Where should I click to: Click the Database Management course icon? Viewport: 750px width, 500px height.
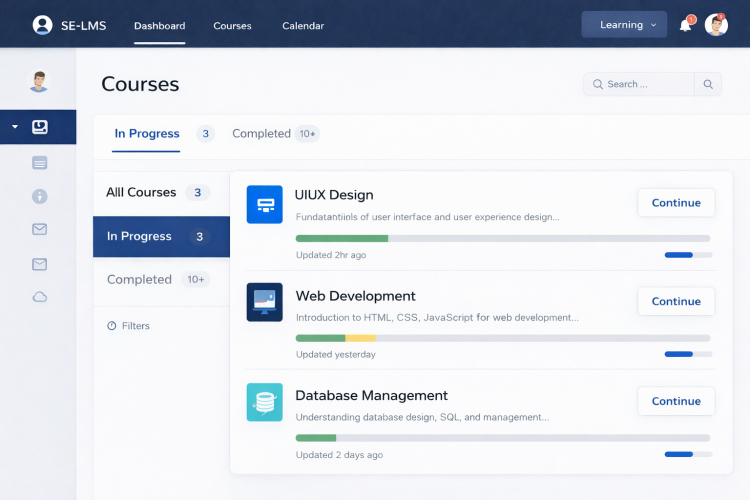[x=265, y=402]
